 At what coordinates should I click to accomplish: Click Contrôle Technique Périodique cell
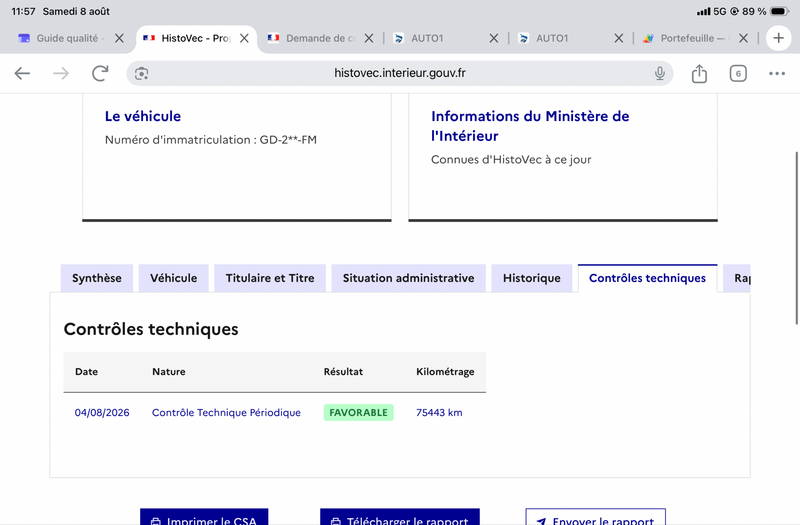(226, 412)
